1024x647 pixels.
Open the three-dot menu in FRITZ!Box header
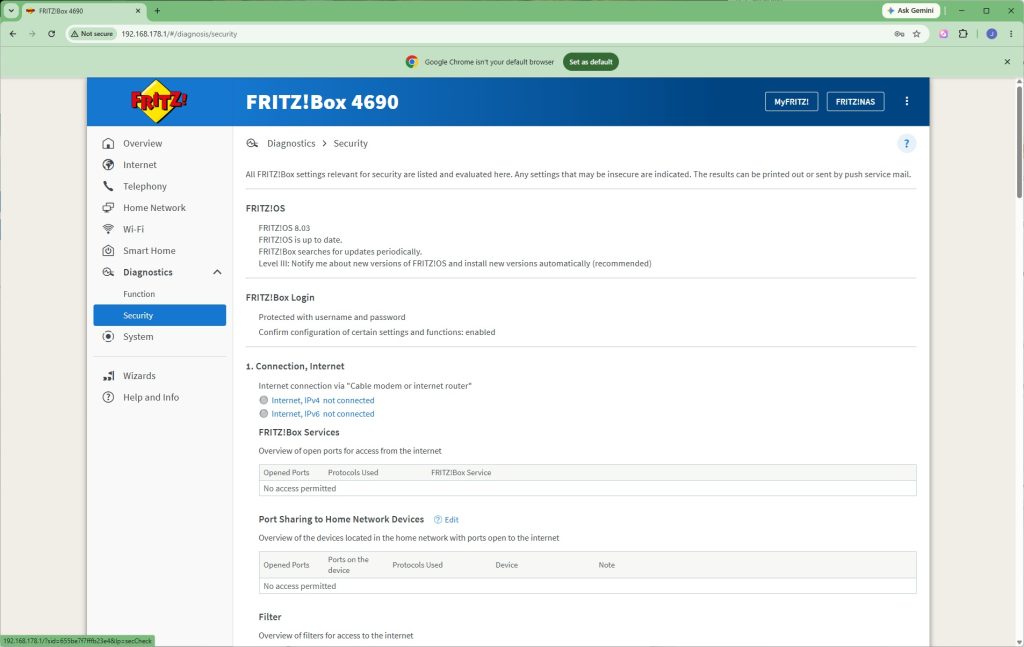point(906,101)
